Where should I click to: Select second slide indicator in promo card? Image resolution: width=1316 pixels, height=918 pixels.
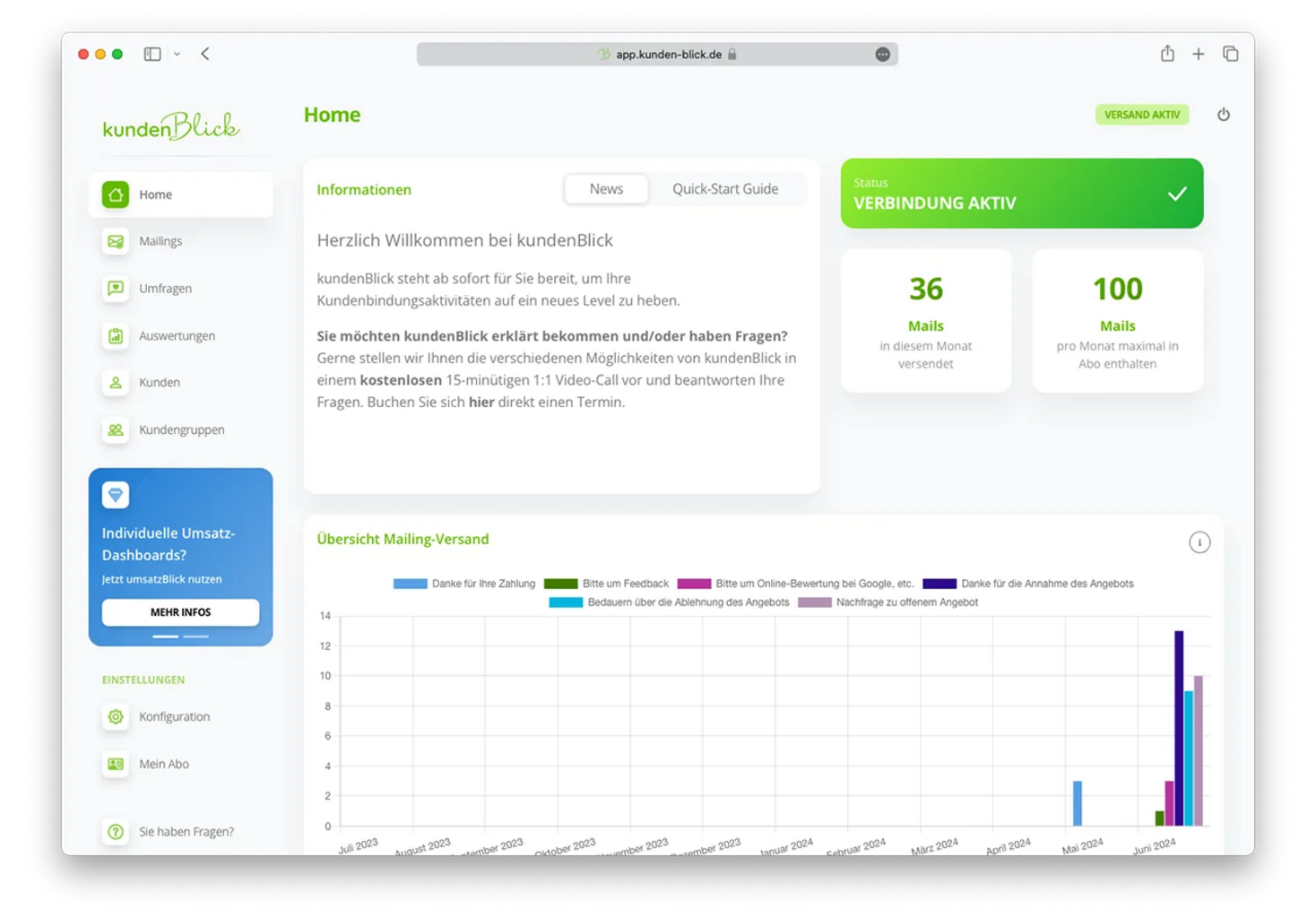click(196, 637)
